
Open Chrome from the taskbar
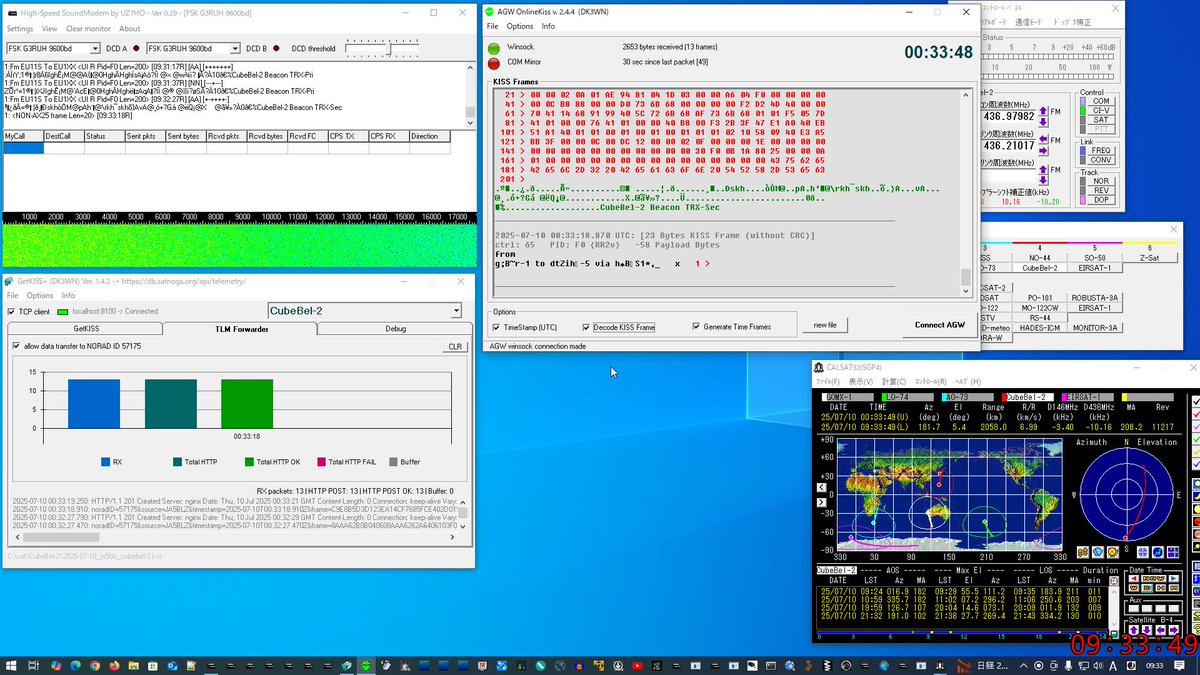click(95, 665)
